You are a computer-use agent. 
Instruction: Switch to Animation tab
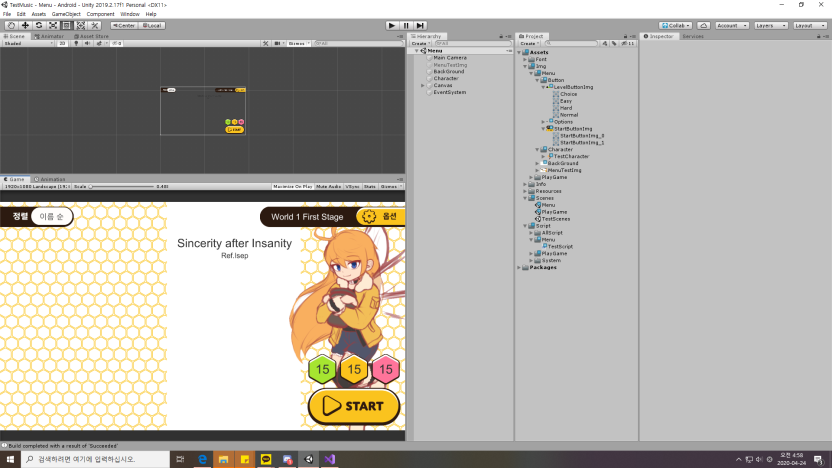point(49,179)
